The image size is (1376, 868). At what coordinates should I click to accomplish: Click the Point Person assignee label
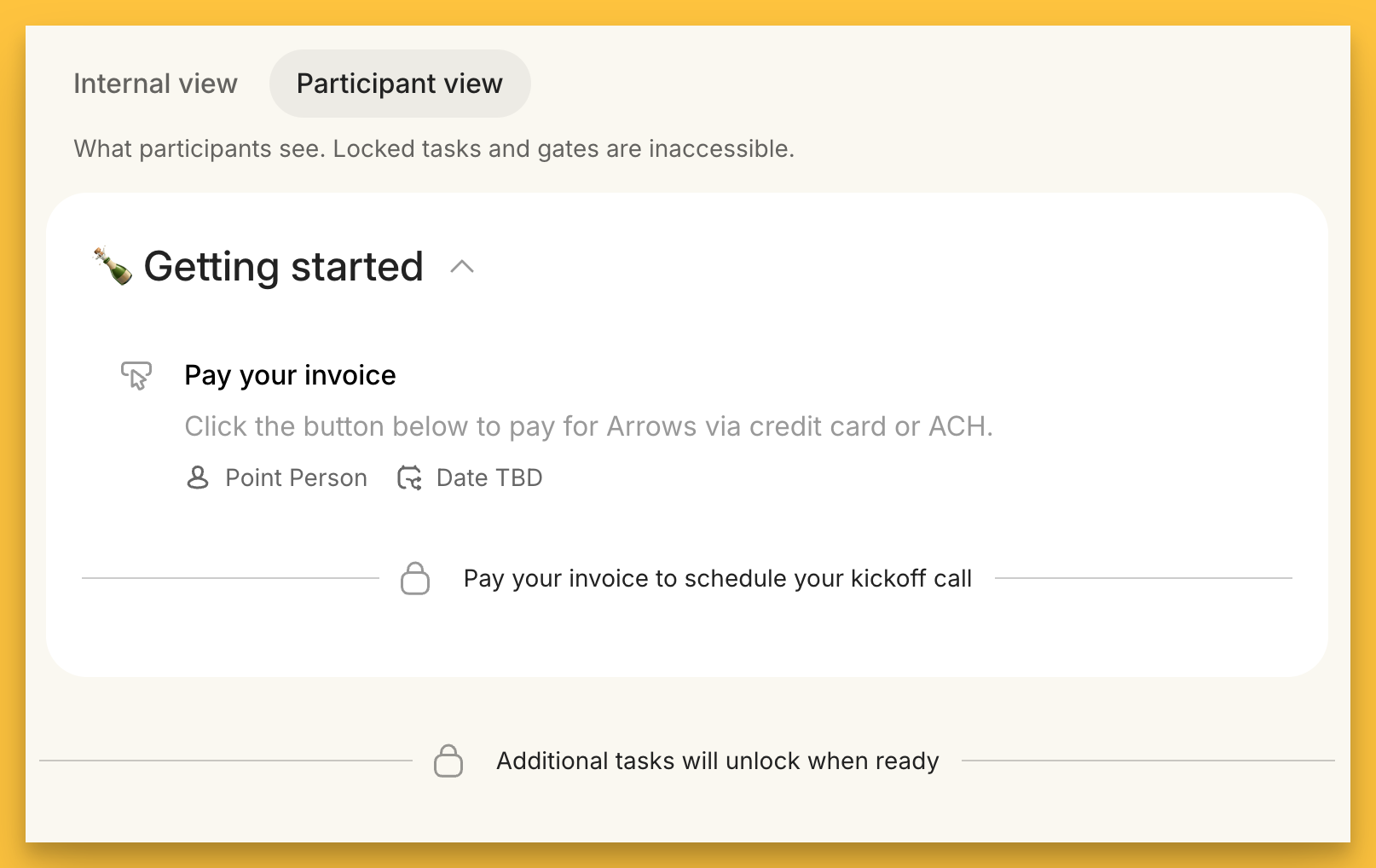[x=296, y=477]
